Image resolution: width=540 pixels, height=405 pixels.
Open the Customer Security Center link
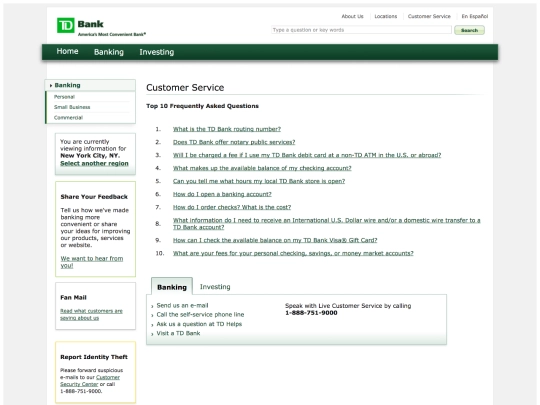(x=90, y=381)
